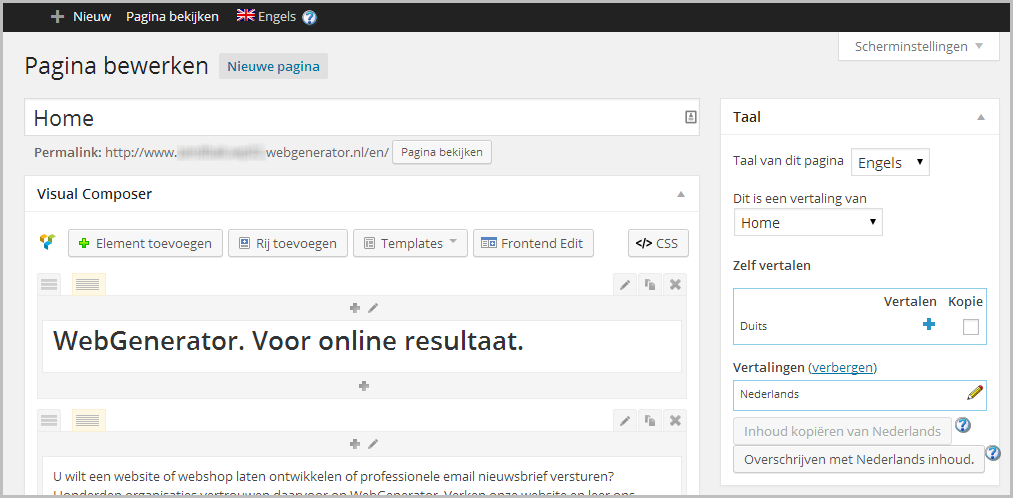Click help icon beside Engels in top bar

(310, 17)
